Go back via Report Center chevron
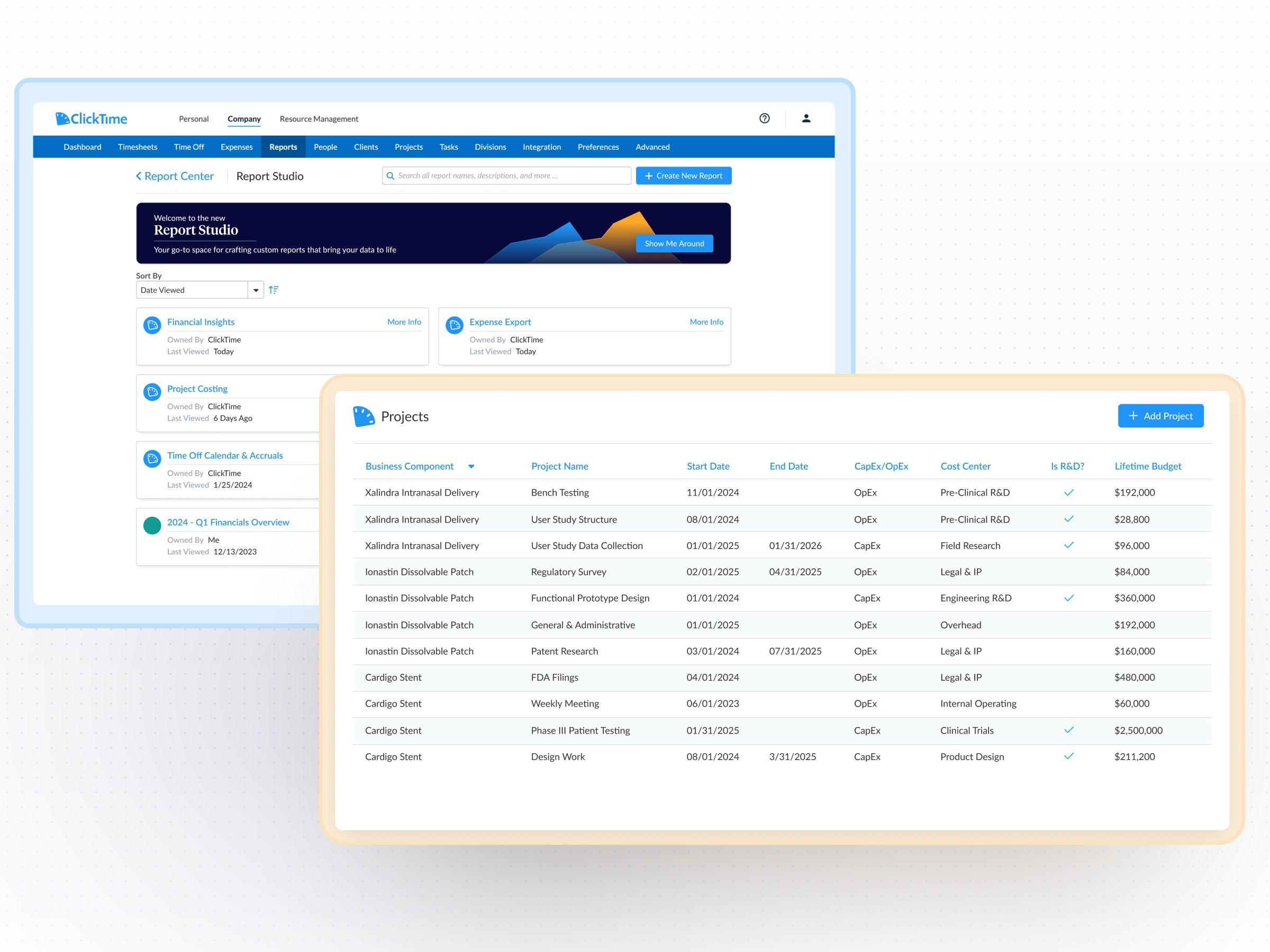This screenshot has width=1270, height=952. pos(138,176)
